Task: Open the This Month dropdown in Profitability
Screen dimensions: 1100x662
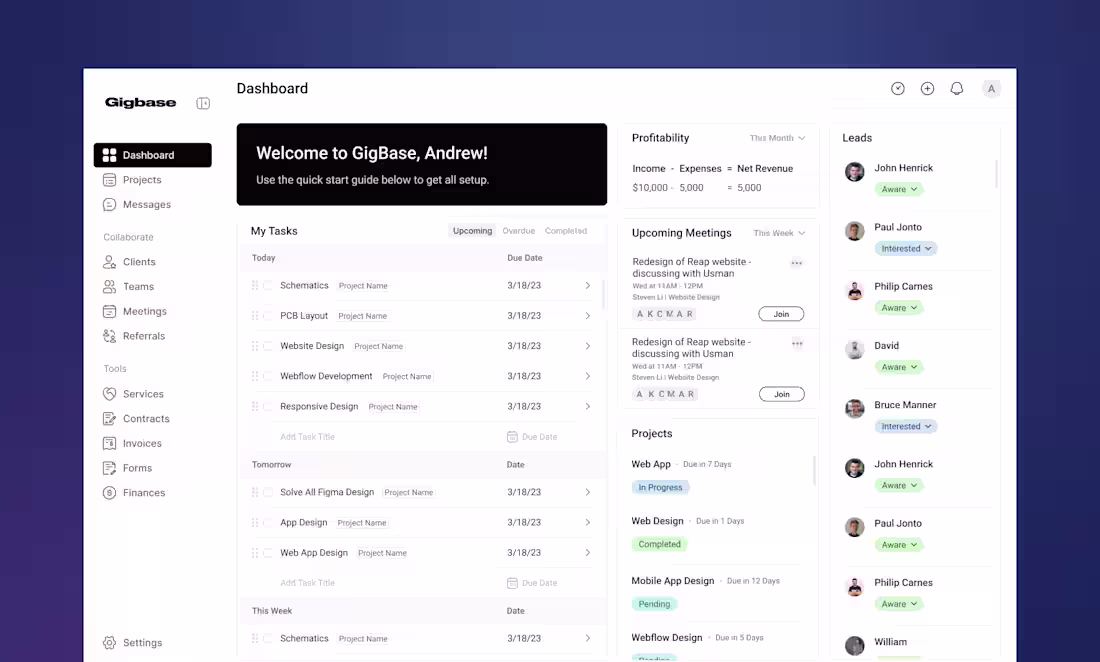Action: point(778,138)
